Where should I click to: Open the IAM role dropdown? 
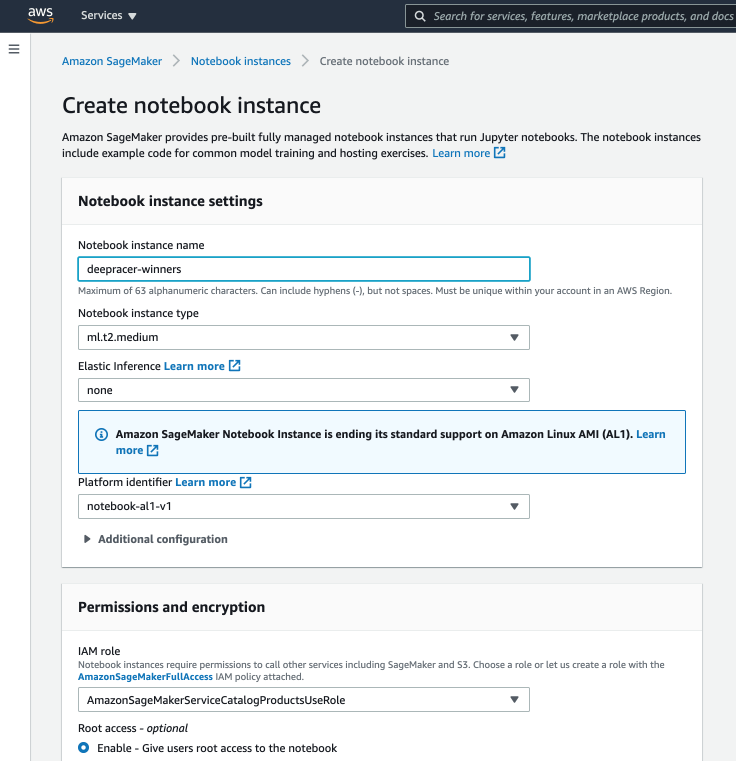[303, 700]
